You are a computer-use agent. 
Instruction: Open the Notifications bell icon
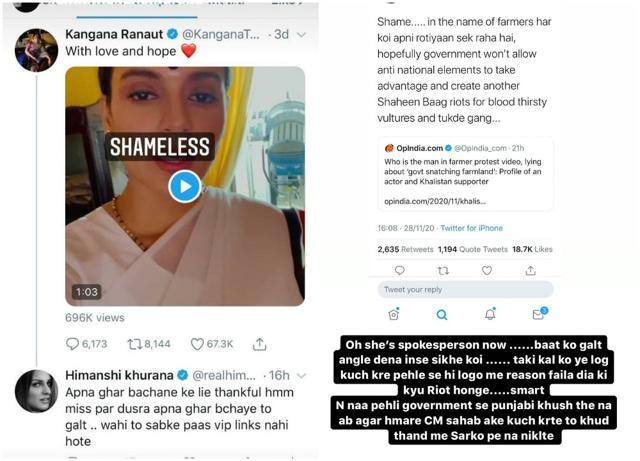click(x=490, y=314)
